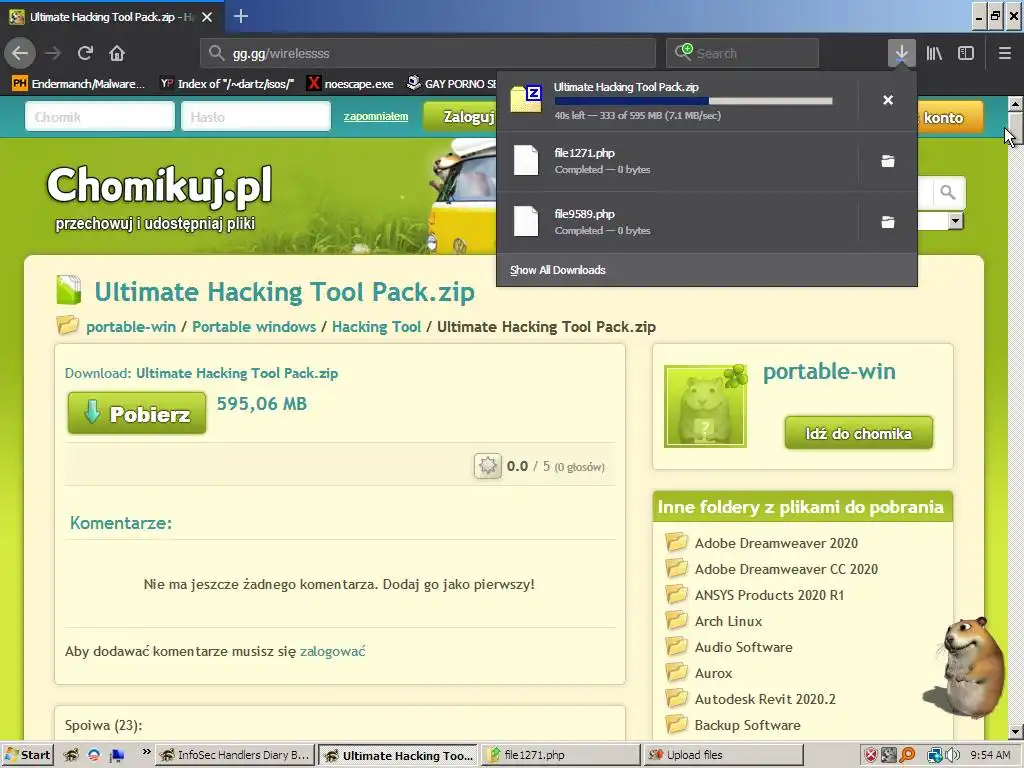Open the dropdown arrow under site search
This screenshot has width=1024, height=768.
coord(955,221)
